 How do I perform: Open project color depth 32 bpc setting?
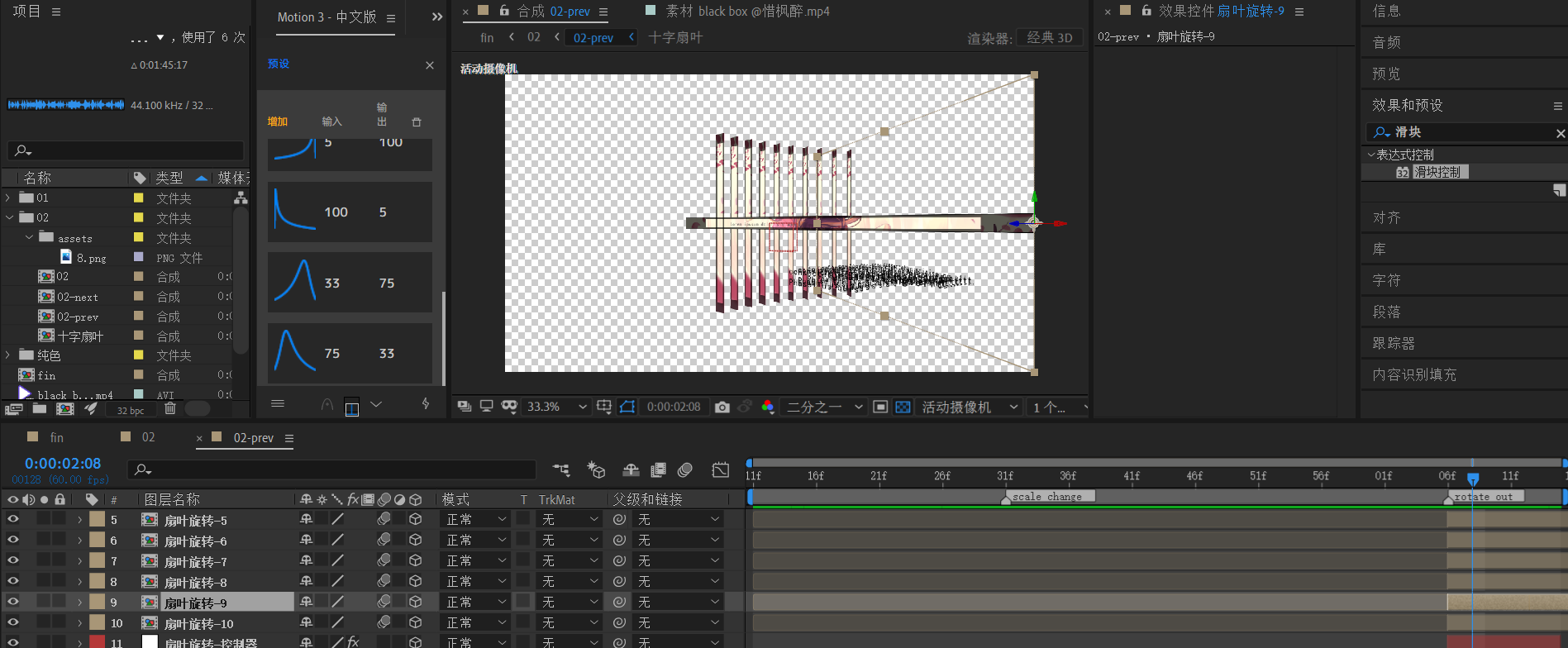[131, 410]
